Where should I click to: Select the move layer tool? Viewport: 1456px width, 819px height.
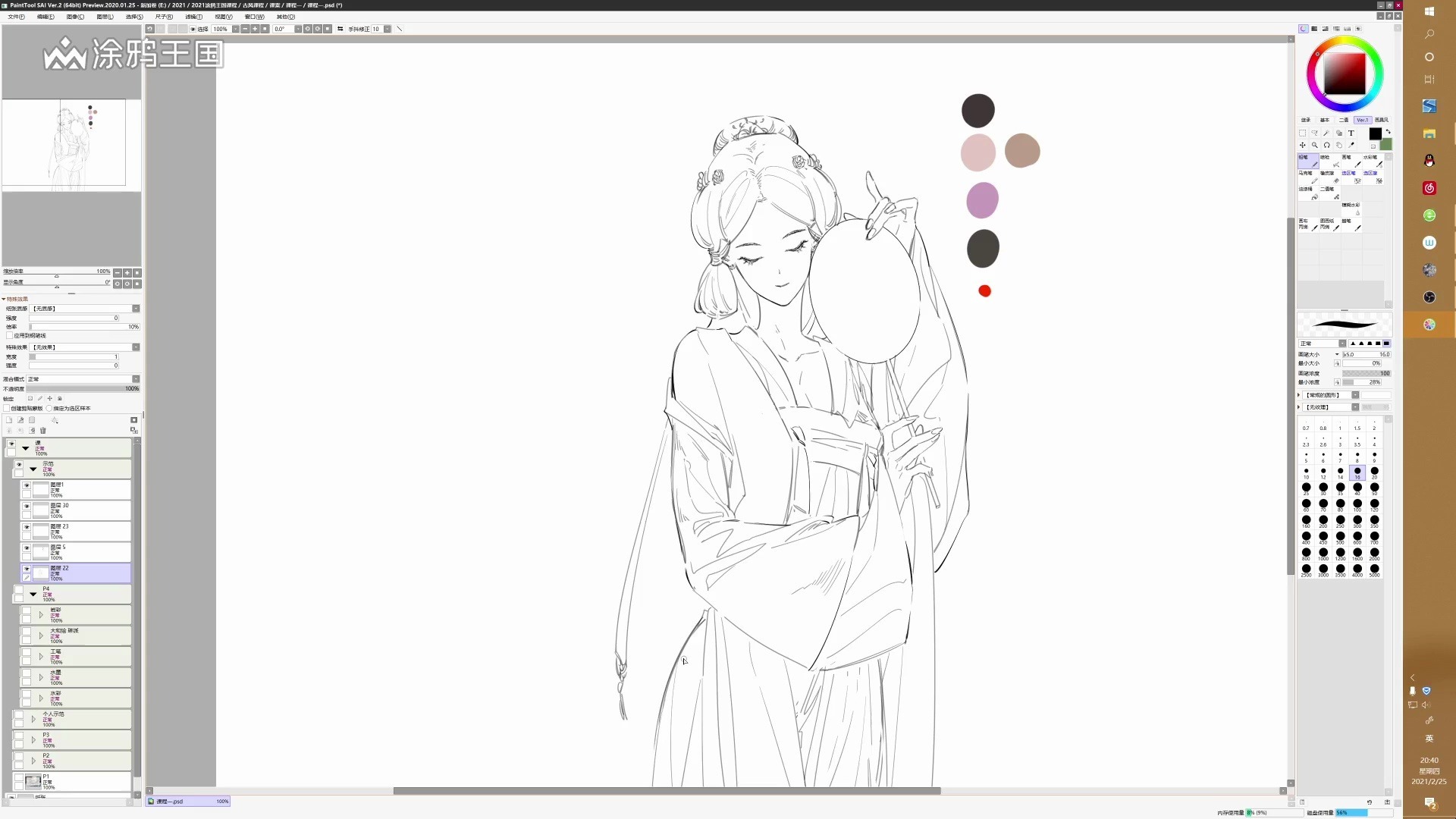(1302, 145)
